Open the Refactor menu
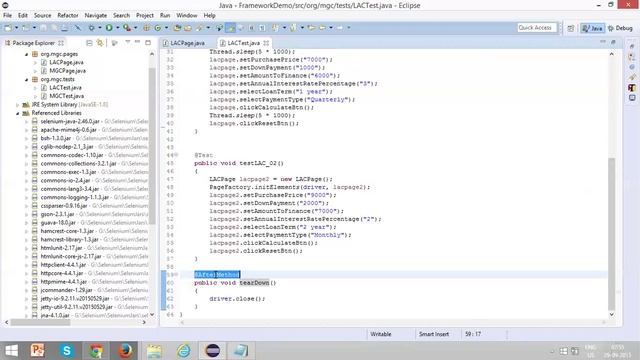640x360 pixels. [x=68, y=15]
